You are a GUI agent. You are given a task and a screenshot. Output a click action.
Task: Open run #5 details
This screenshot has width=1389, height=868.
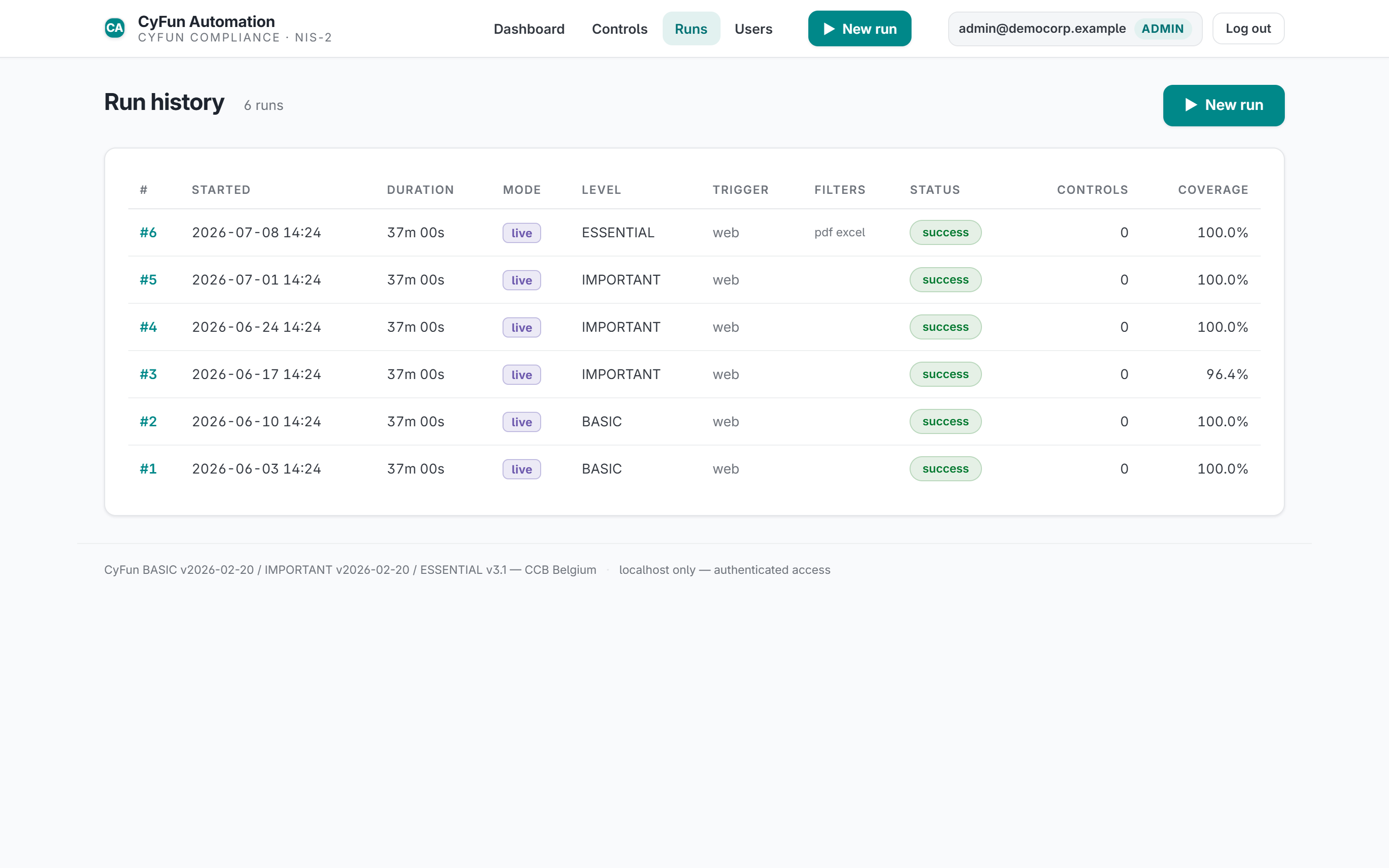click(148, 280)
